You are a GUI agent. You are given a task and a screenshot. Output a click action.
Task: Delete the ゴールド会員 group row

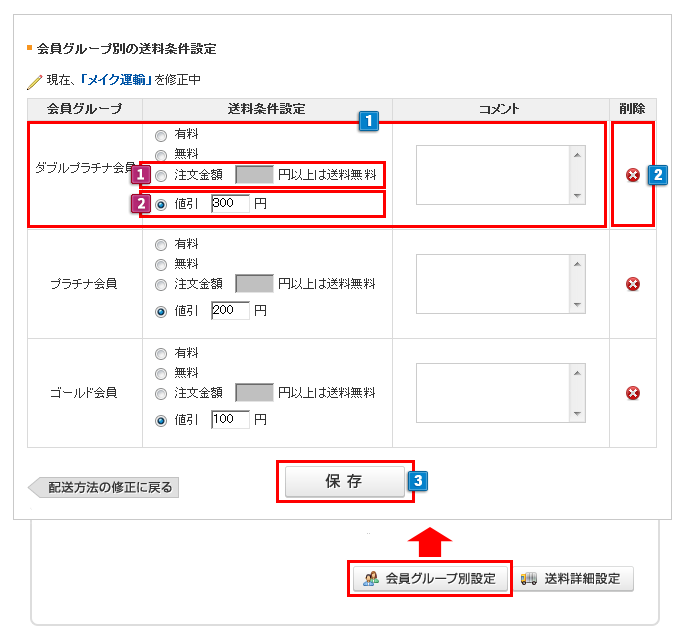click(x=632, y=393)
